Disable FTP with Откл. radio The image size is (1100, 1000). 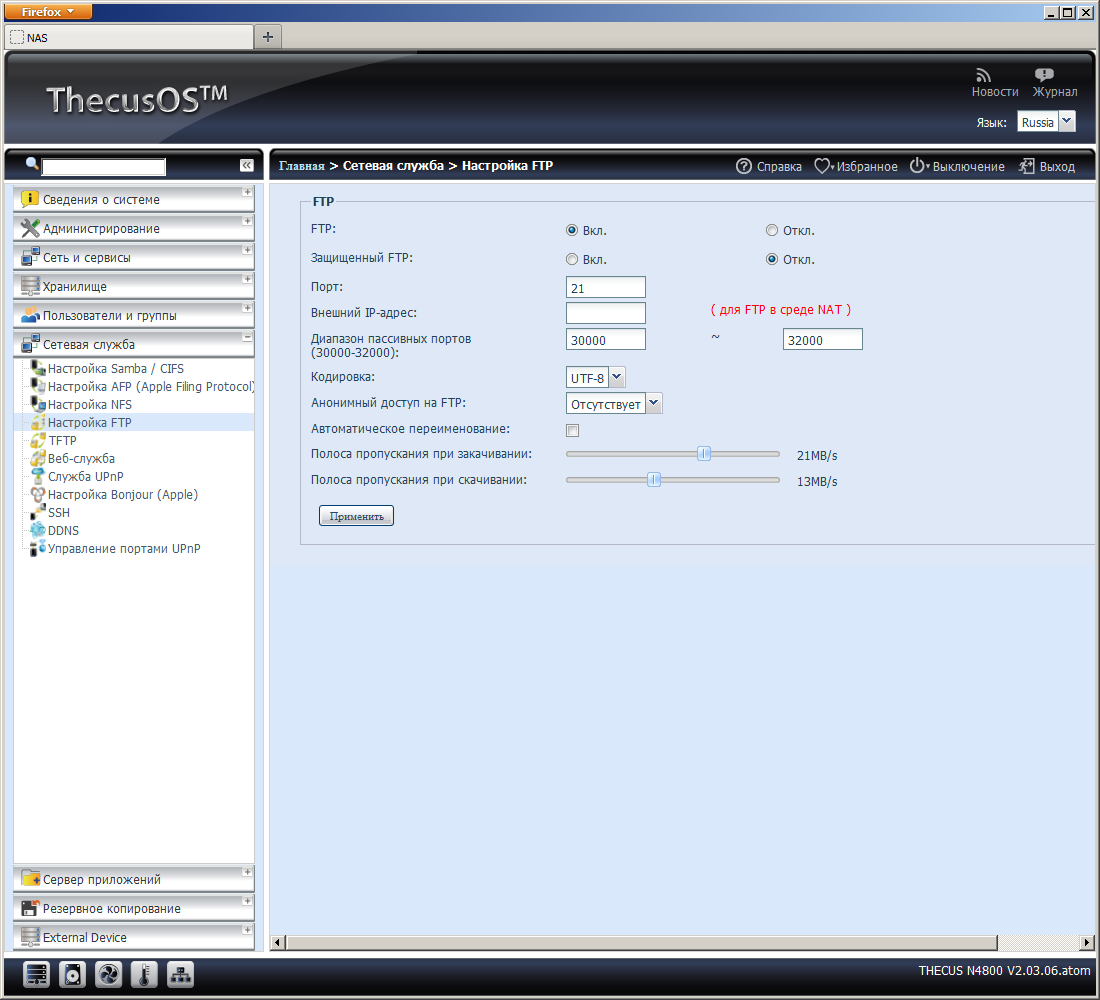(x=772, y=230)
